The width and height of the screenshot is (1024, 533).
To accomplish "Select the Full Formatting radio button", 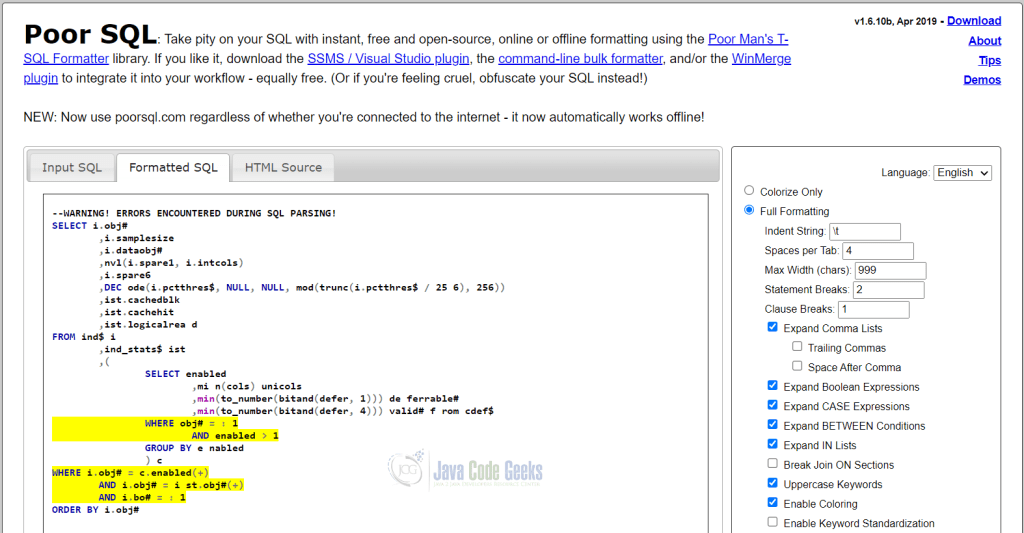I will (749, 210).
